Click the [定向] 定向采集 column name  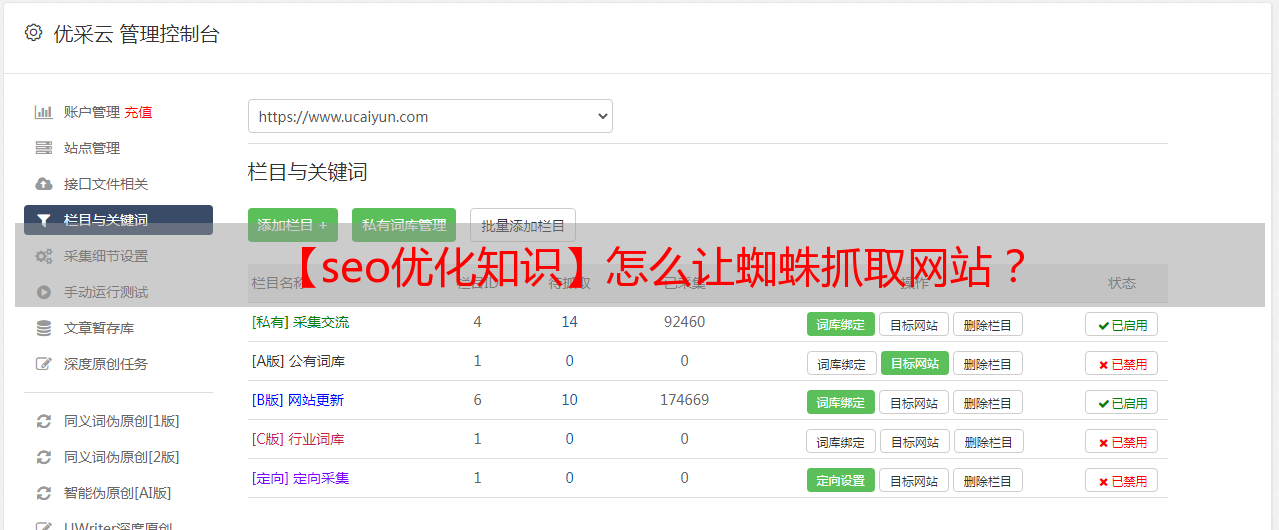tap(301, 478)
